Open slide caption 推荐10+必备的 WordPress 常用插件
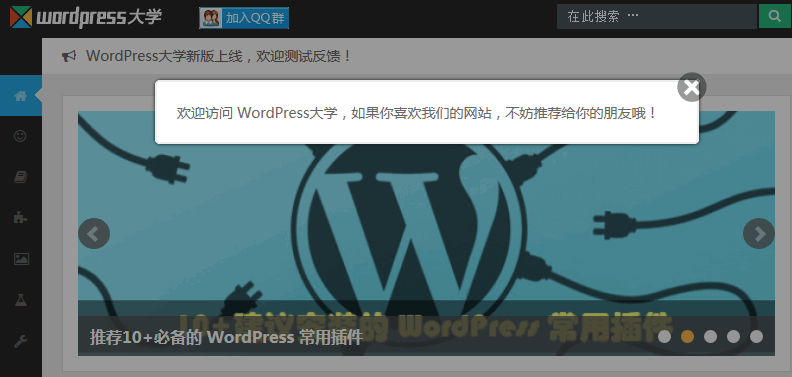The width and height of the screenshot is (792, 377). (x=226, y=337)
